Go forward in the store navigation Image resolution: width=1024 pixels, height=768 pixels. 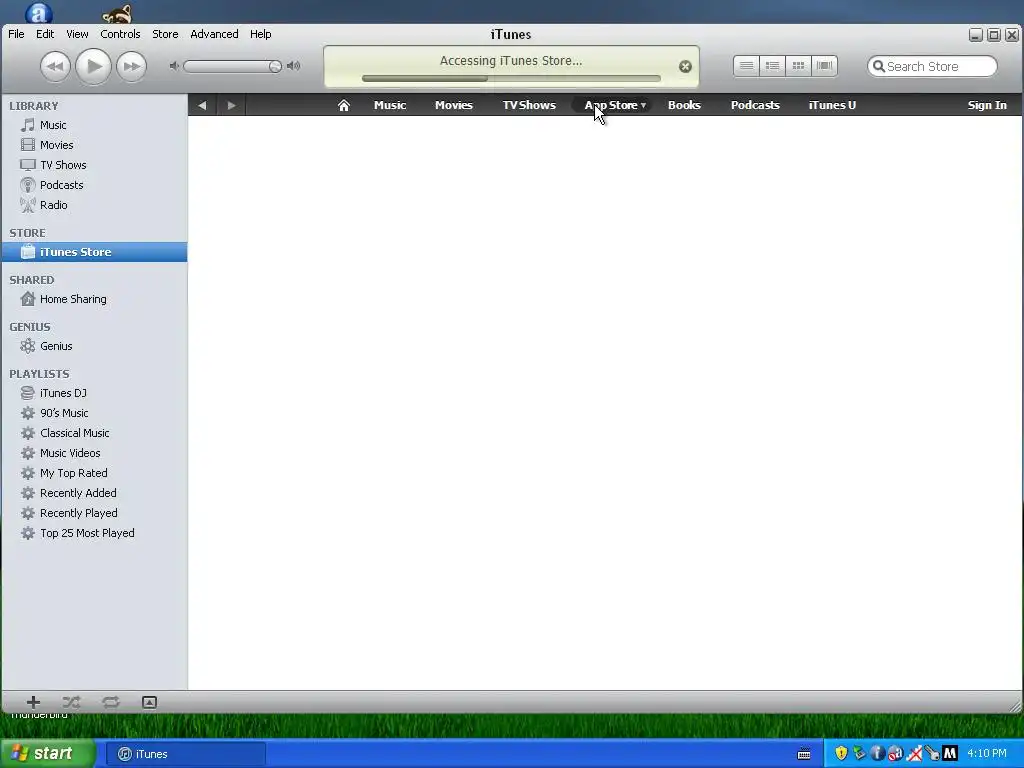(231, 105)
